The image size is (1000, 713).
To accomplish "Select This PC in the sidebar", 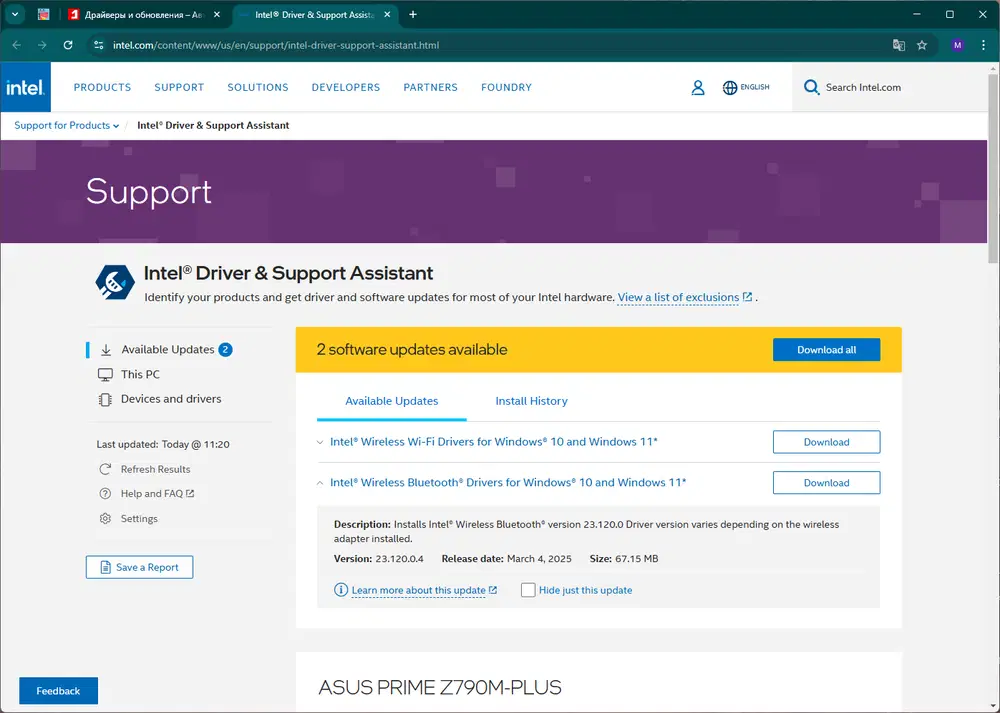I will (x=140, y=374).
